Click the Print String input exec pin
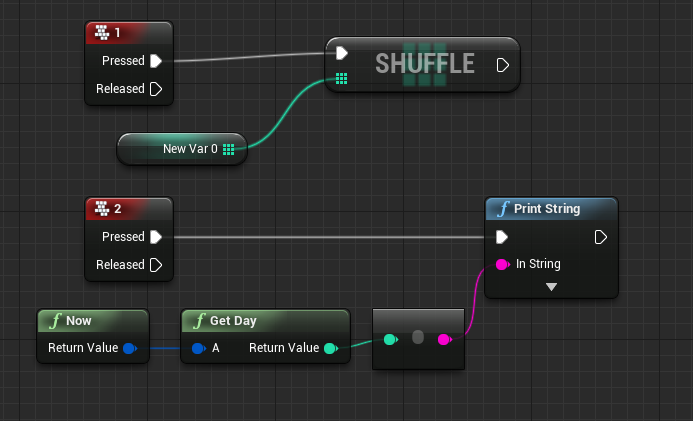This screenshot has height=421, width=693. pyautogui.click(x=503, y=237)
